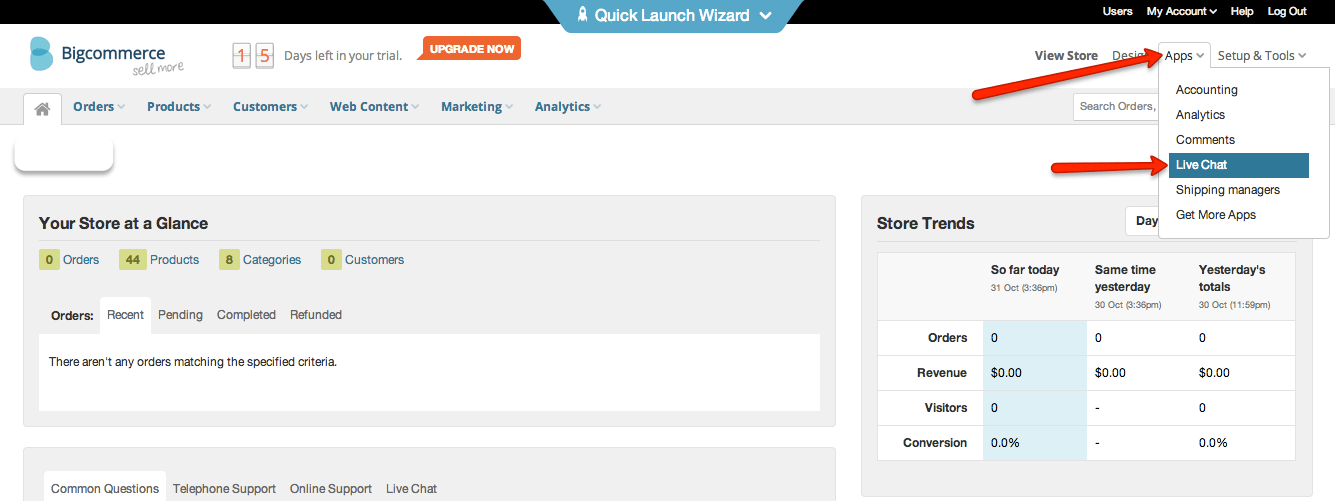The width and height of the screenshot is (1335, 501).
Task: Open the 8 Categories link
Action: click(x=260, y=260)
